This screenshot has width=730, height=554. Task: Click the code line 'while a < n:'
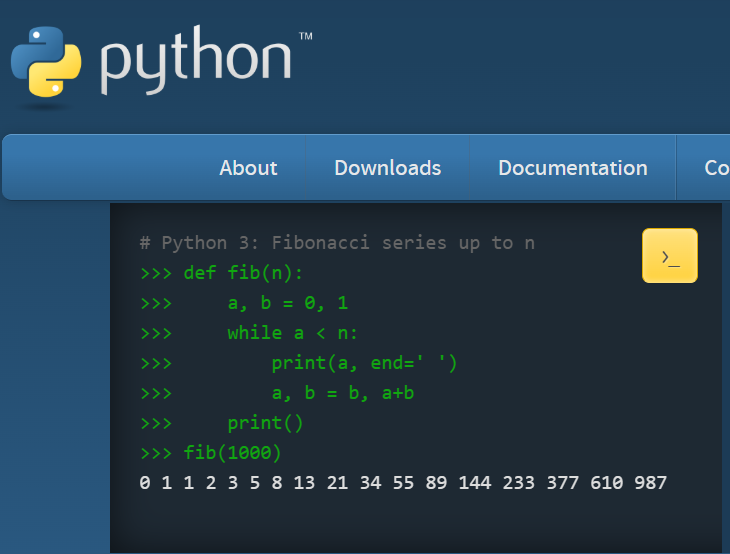click(292, 333)
